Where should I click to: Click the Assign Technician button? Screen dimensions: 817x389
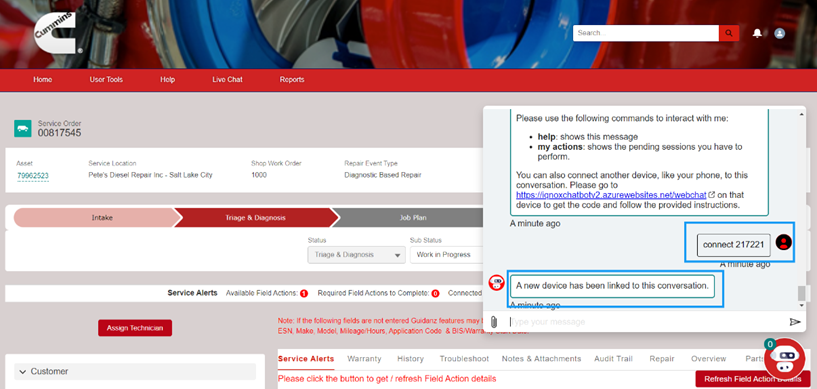coord(135,328)
